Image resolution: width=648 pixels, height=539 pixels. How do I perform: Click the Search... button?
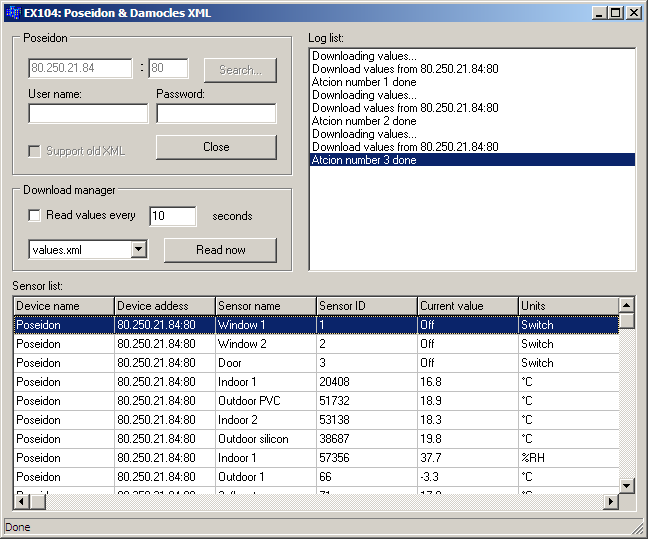tap(240, 70)
